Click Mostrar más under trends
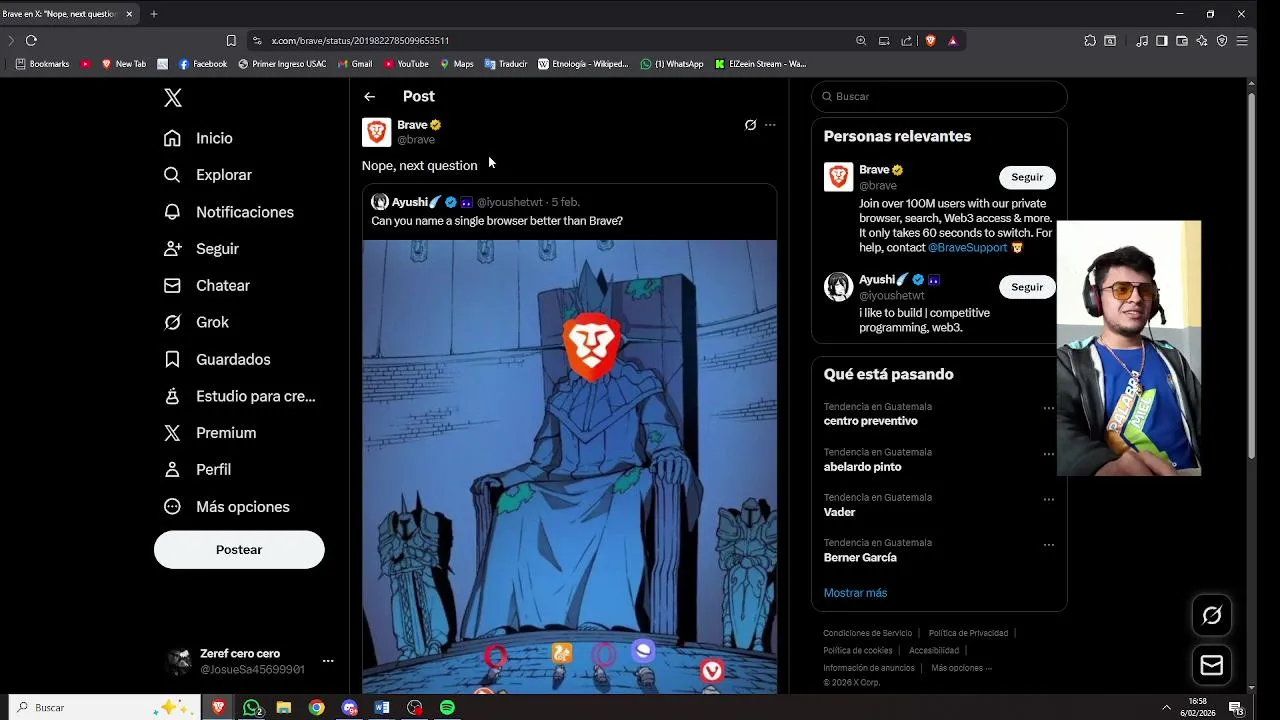The image size is (1280, 720). 855,593
